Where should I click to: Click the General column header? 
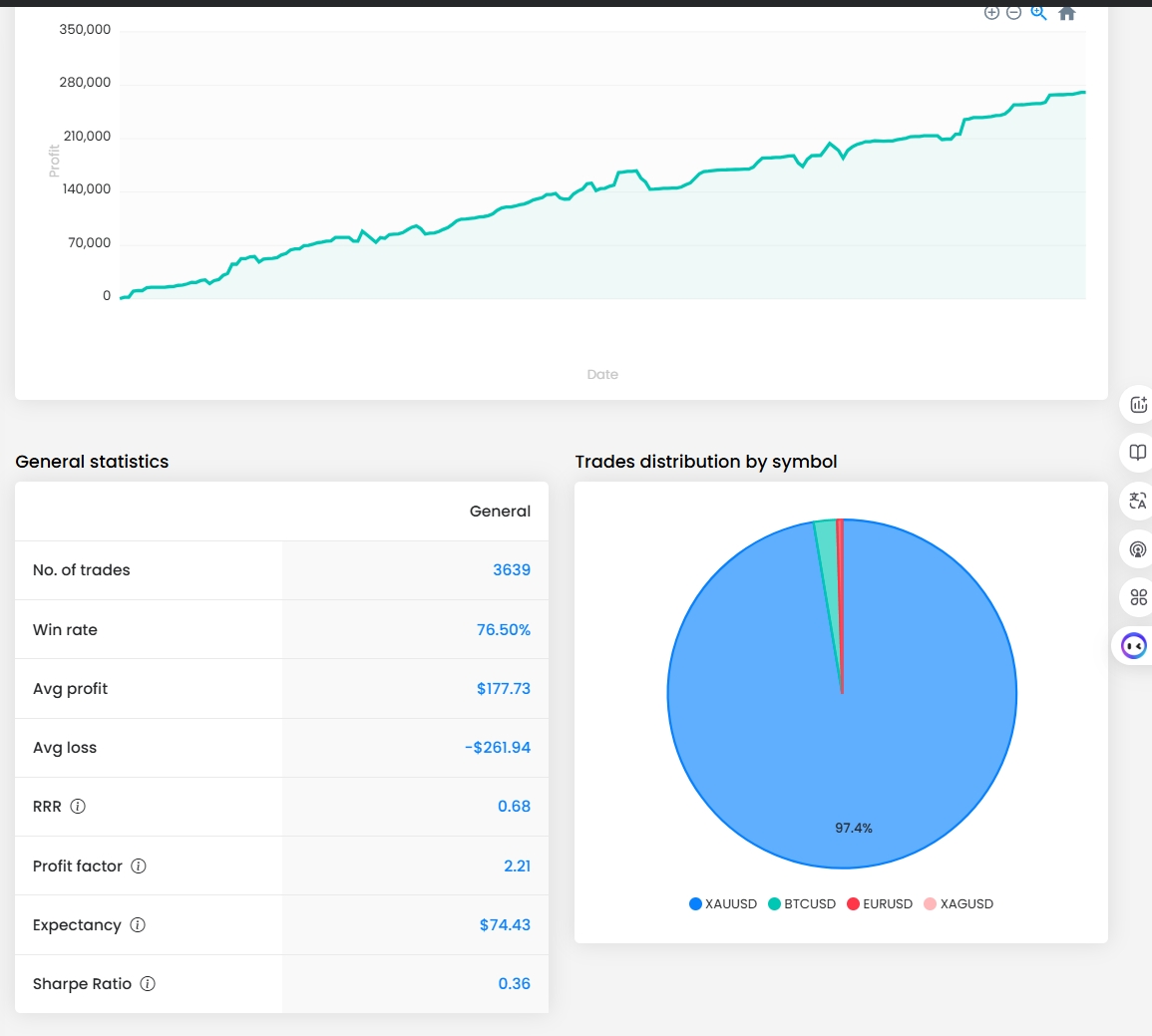coord(500,512)
